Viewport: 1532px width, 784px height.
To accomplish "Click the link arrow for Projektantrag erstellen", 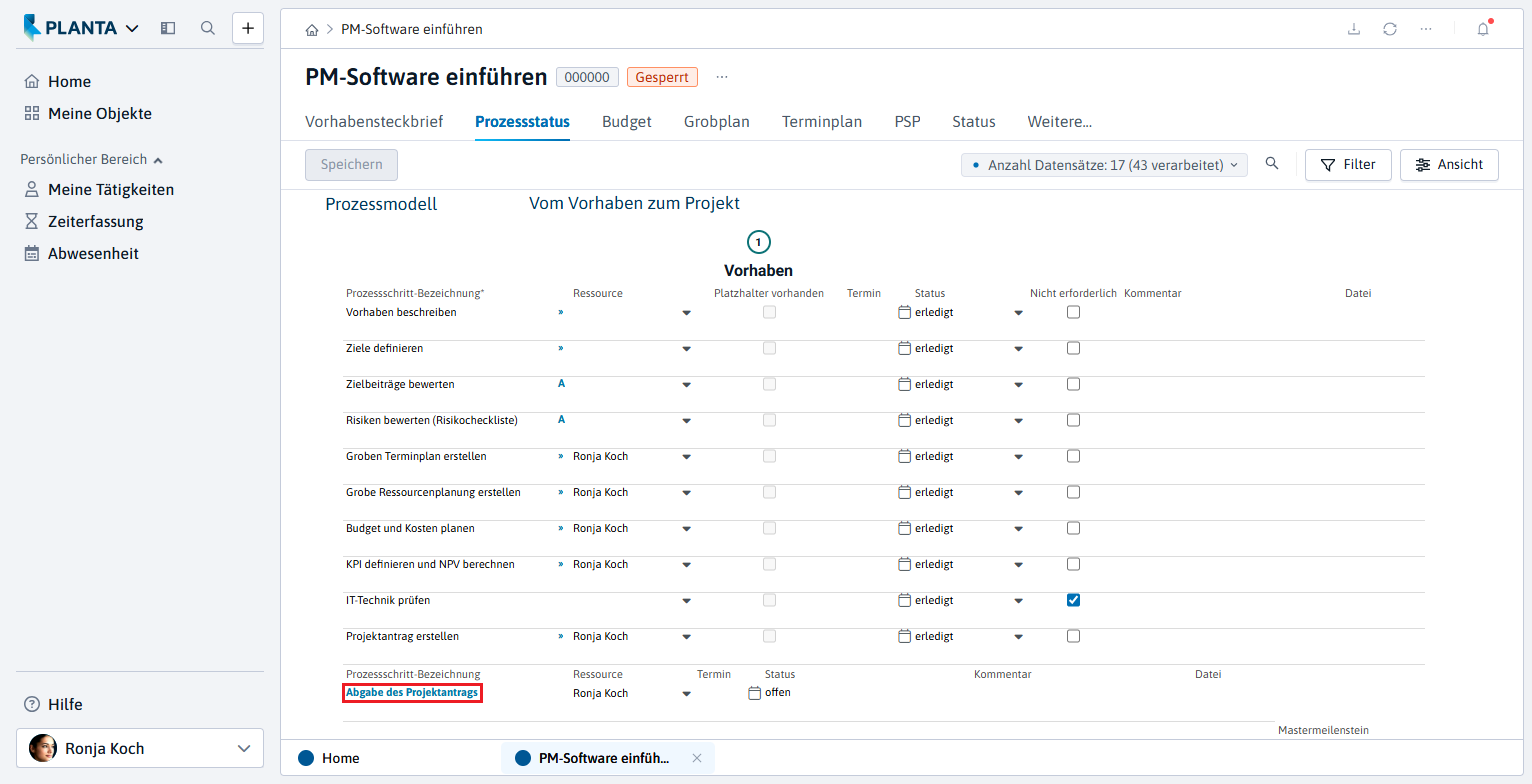I will point(561,636).
